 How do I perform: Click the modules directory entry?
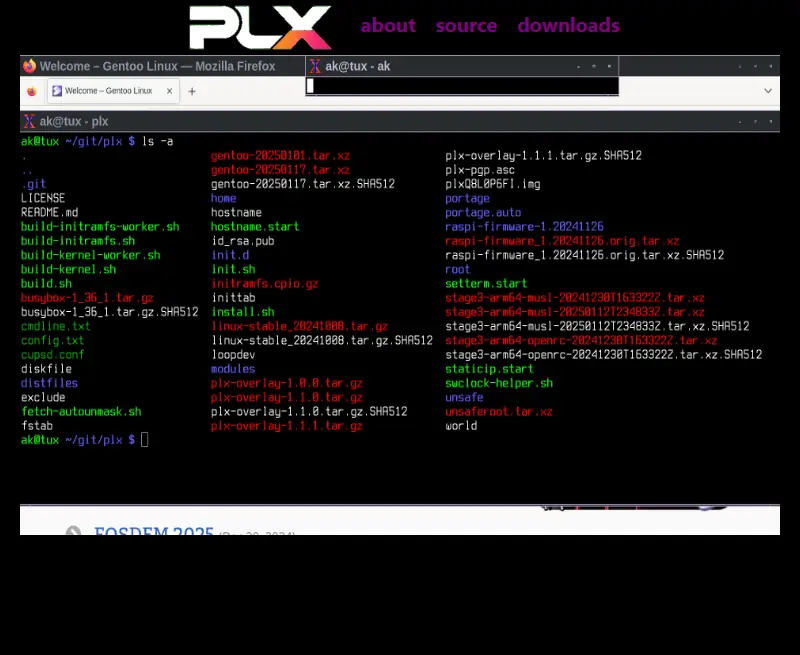click(233, 369)
